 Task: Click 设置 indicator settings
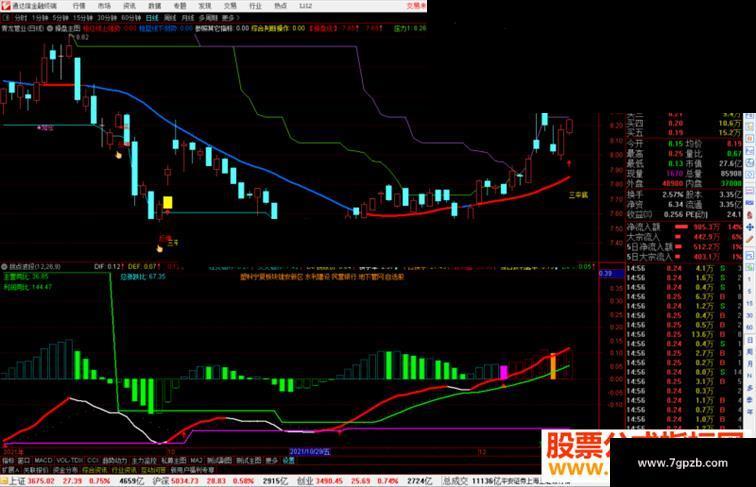[288, 460]
